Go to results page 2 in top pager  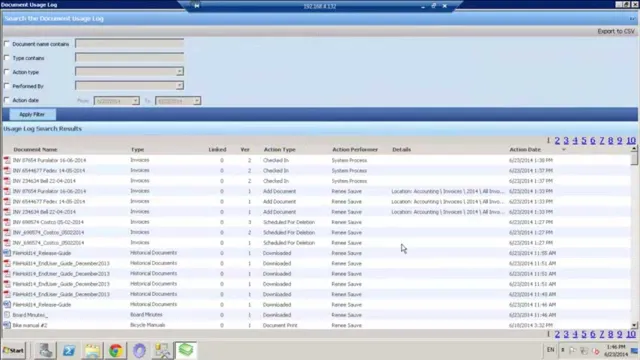pos(557,140)
